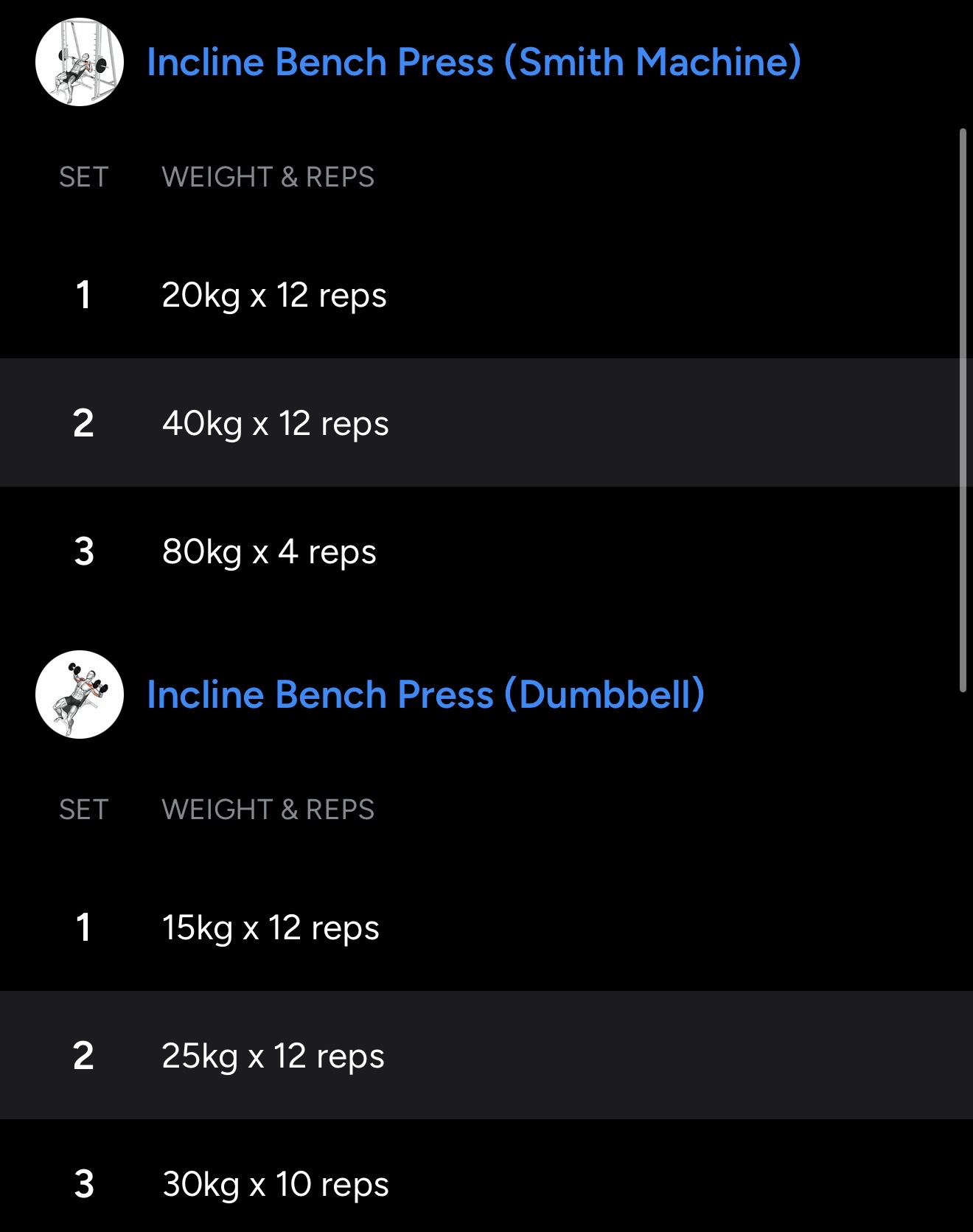Click the vertical scrollbar on the right
This screenshot has height=1232, width=973.
pos(963,410)
